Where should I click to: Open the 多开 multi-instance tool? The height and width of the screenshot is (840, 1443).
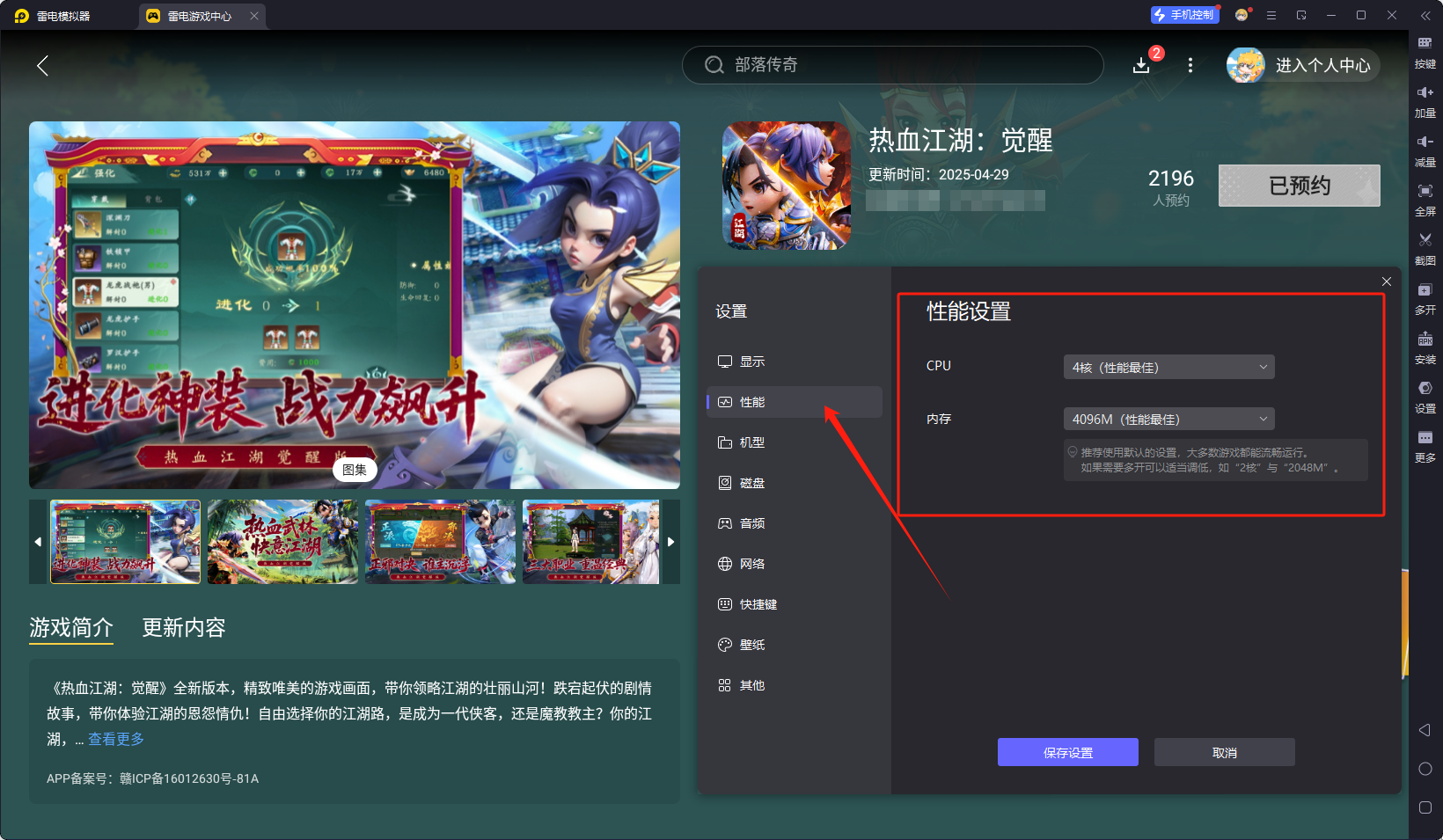tap(1425, 299)
